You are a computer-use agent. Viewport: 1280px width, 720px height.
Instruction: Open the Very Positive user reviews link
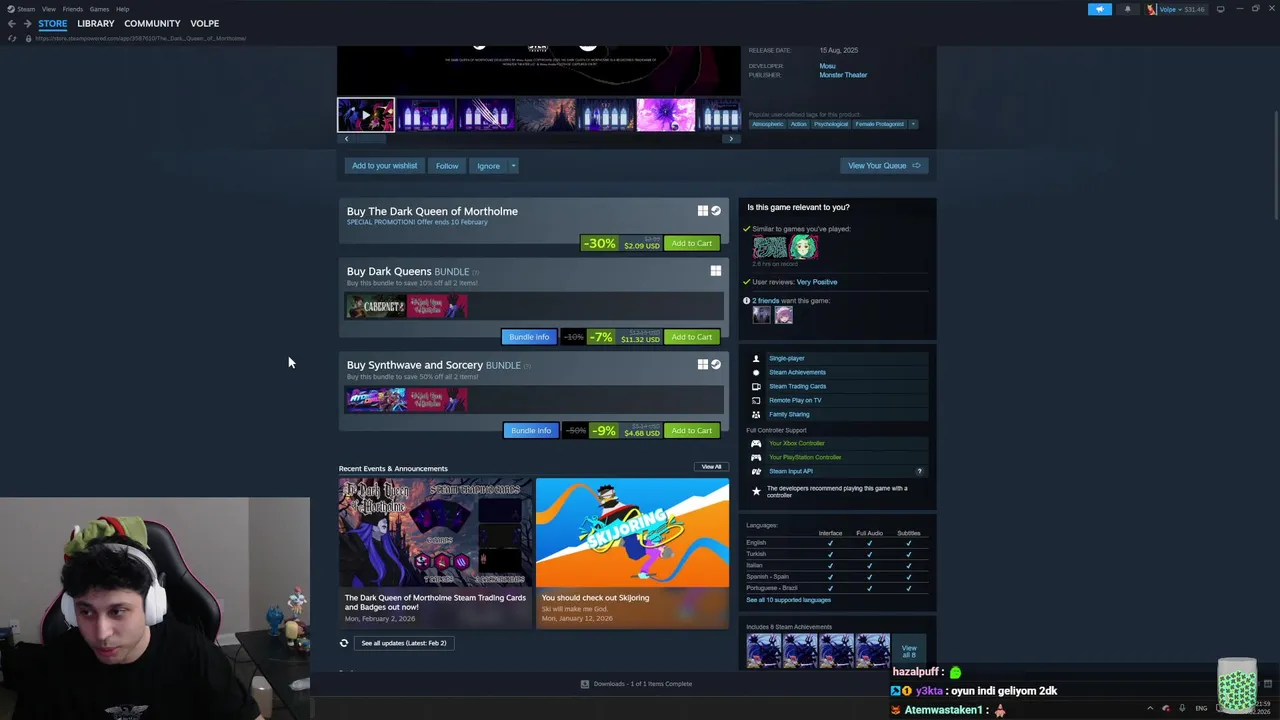pos(817,282)
